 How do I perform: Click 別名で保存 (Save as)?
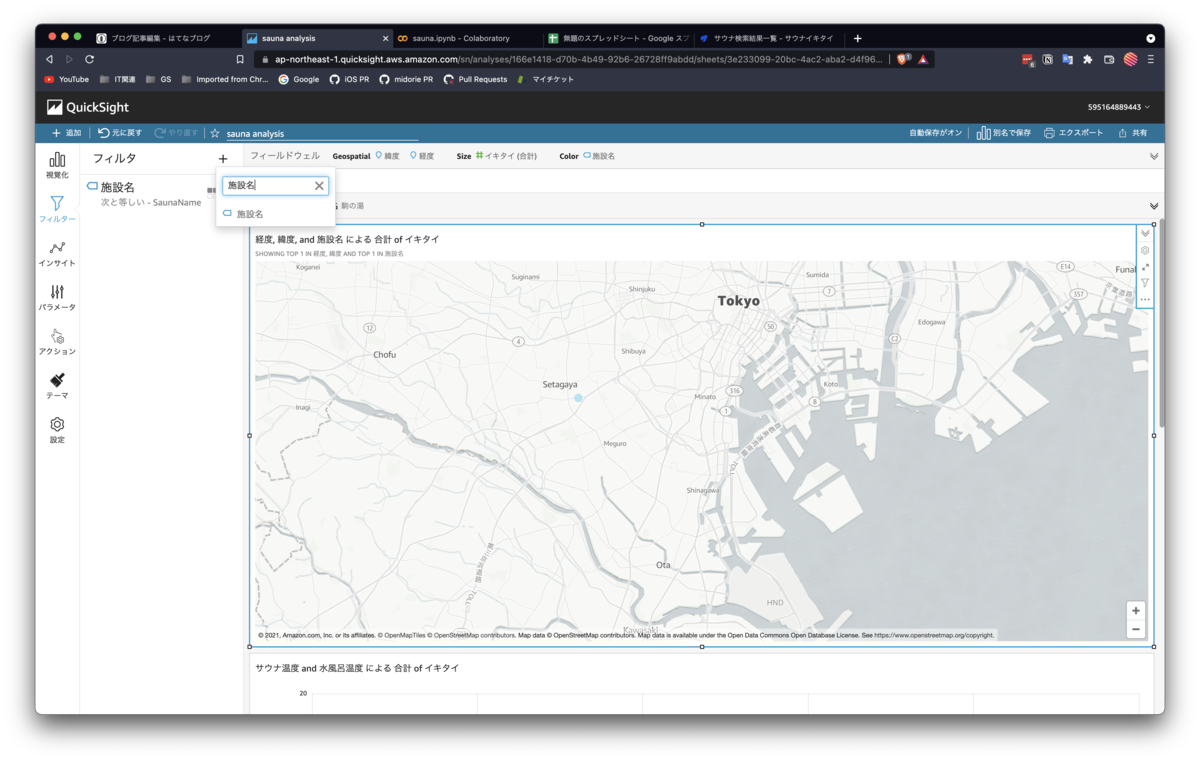1003,133
